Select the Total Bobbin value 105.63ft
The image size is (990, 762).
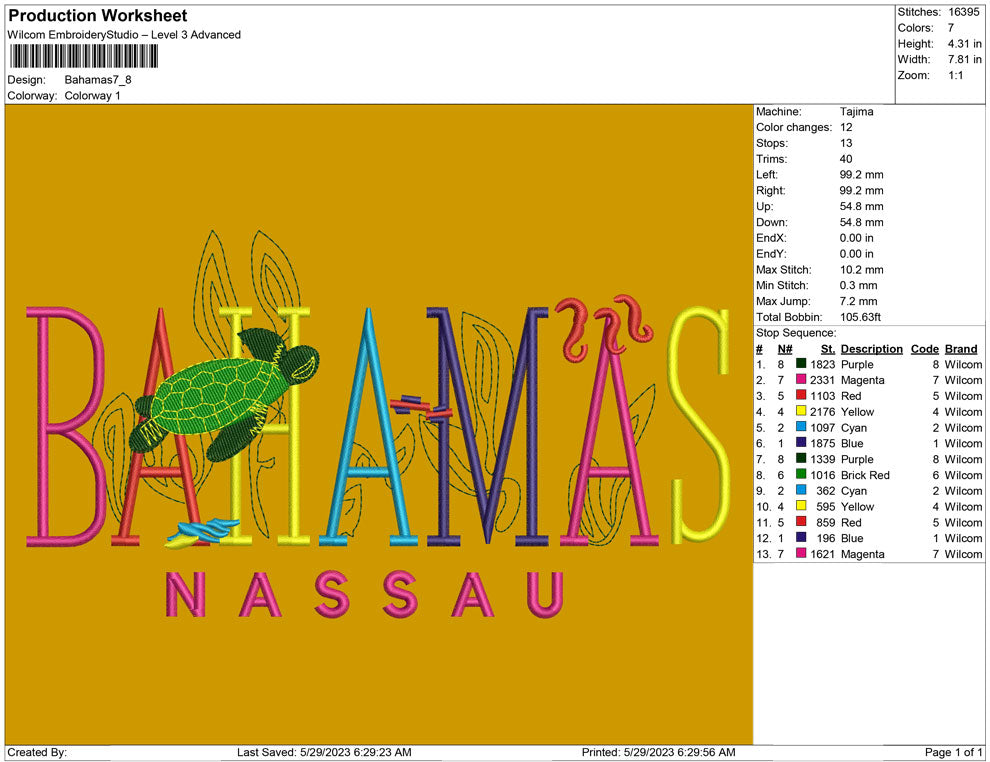pyautogui.click(x=860, y=317)
